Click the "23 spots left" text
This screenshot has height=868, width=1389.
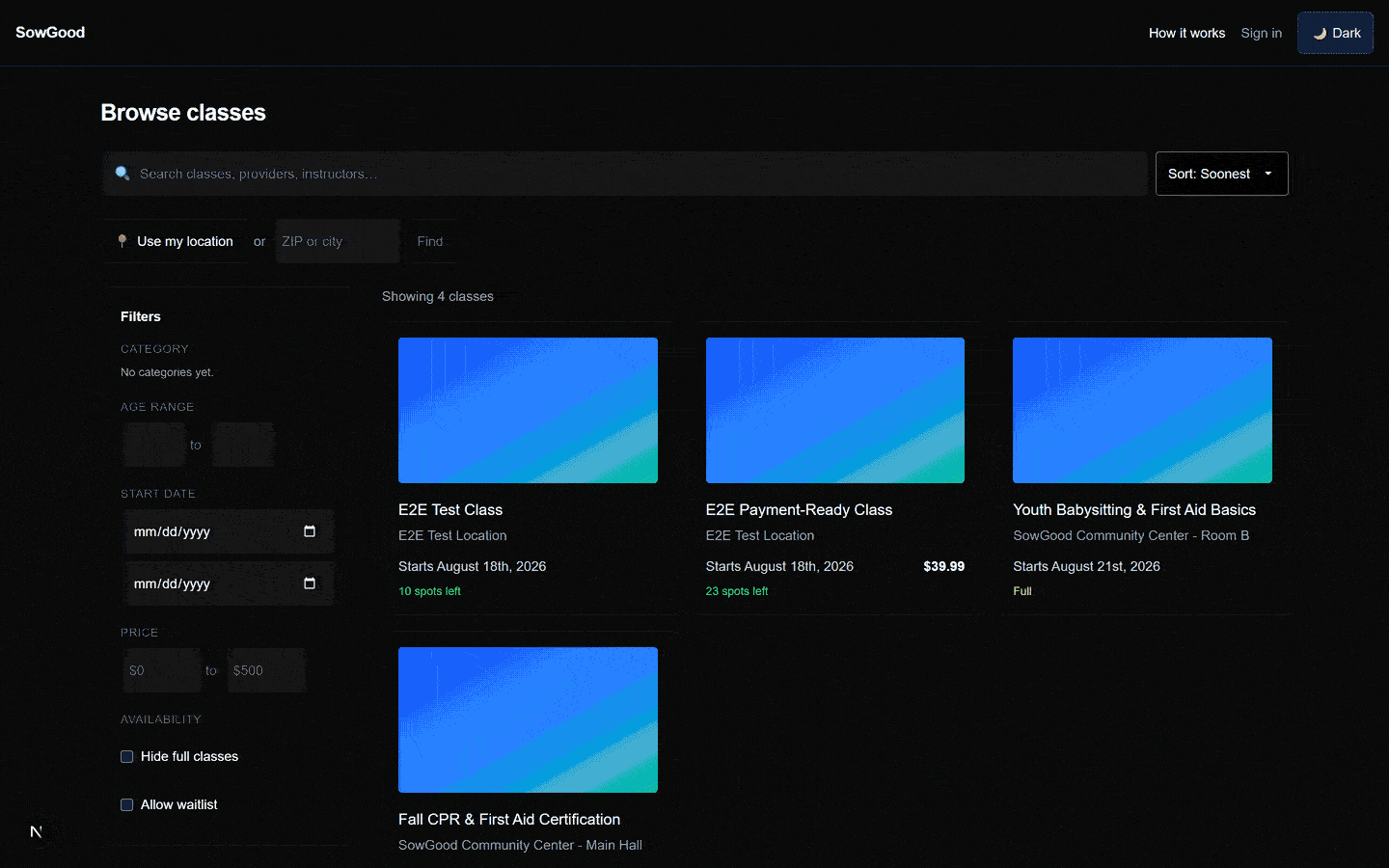click(737, 591)
